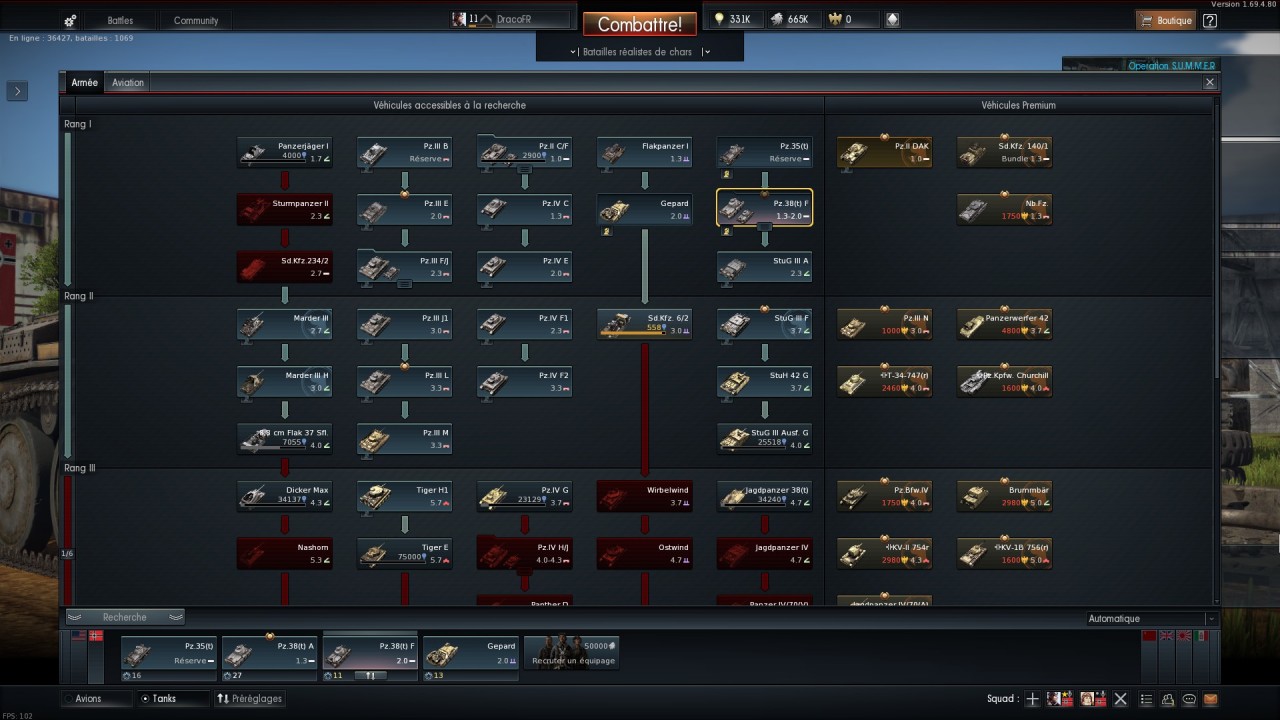Select the Pz.II DAK premium tank
The height and width of the screenshot is (720, 1280).
pos(885,152)
